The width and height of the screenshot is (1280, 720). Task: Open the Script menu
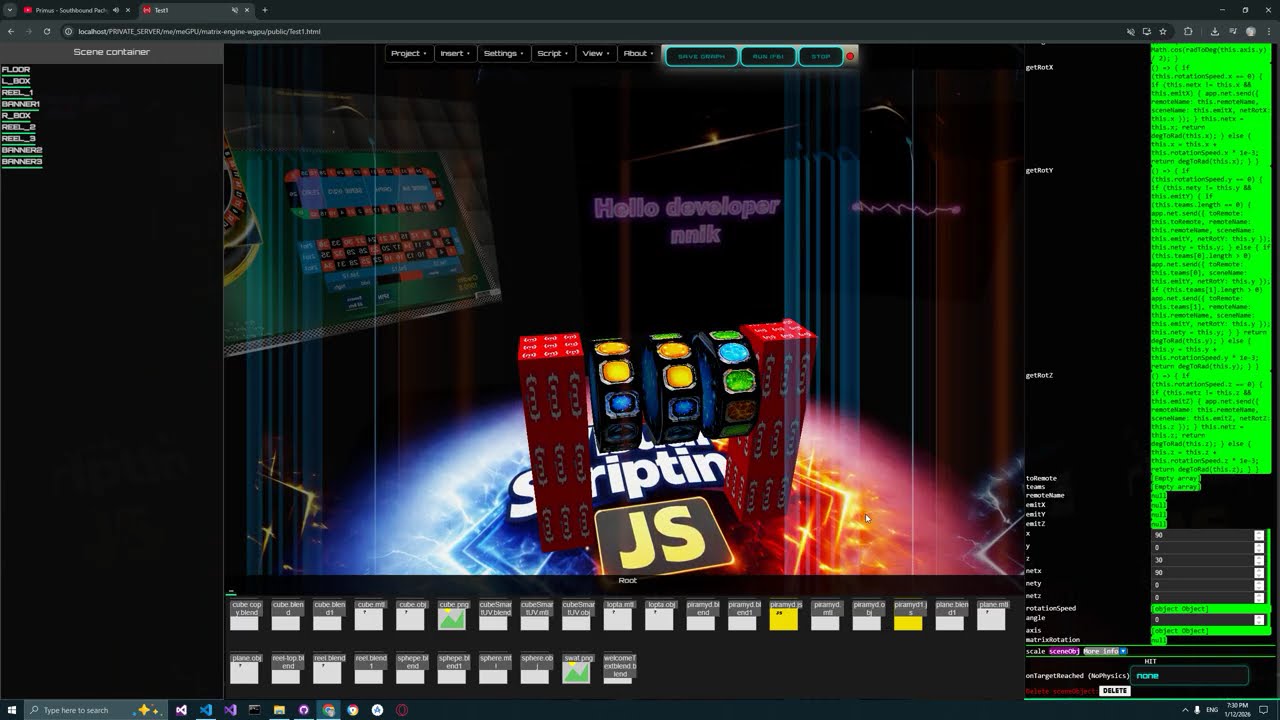click(552, 53)
